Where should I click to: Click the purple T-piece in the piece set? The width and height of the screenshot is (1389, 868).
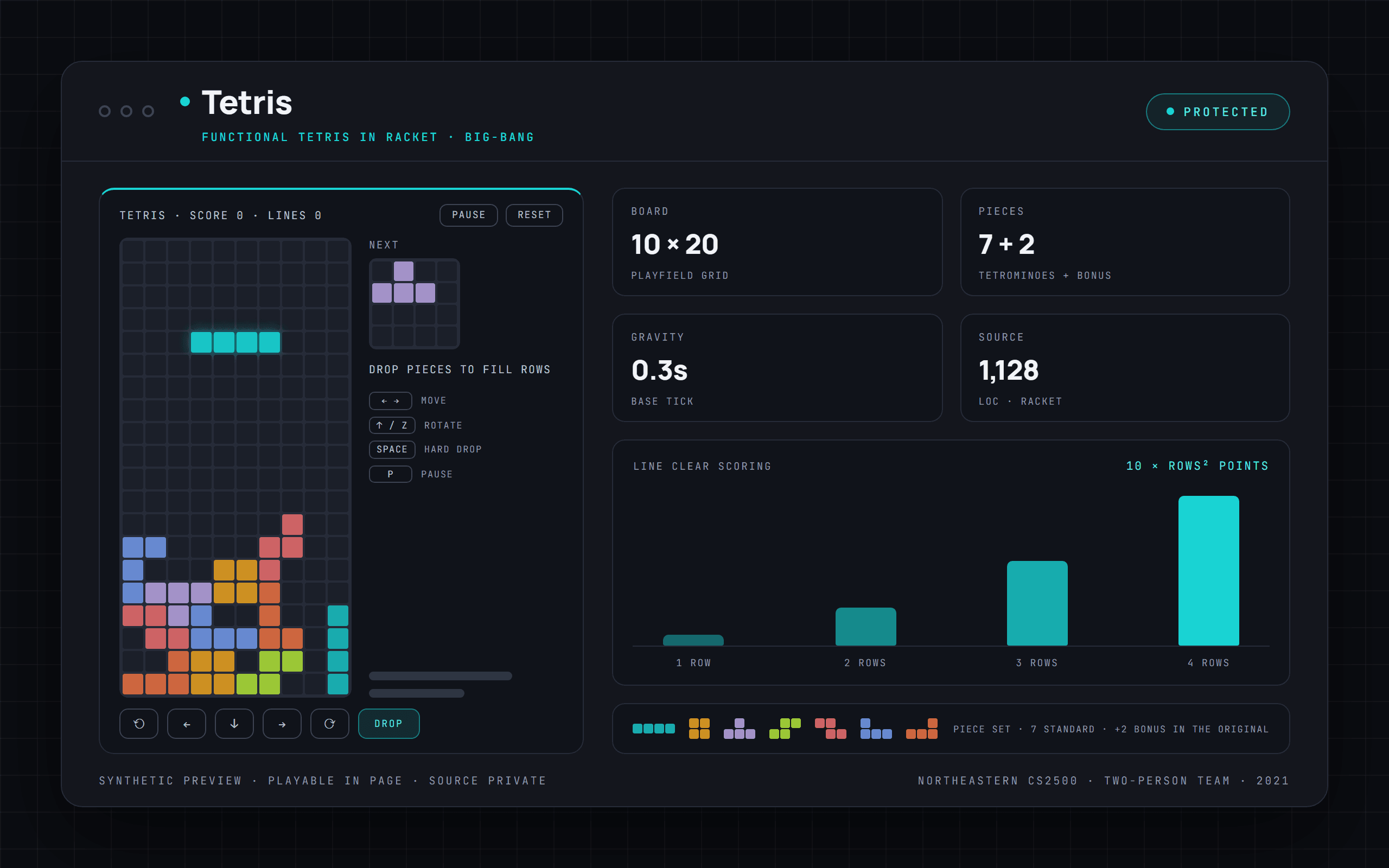(x=740, y=729)
